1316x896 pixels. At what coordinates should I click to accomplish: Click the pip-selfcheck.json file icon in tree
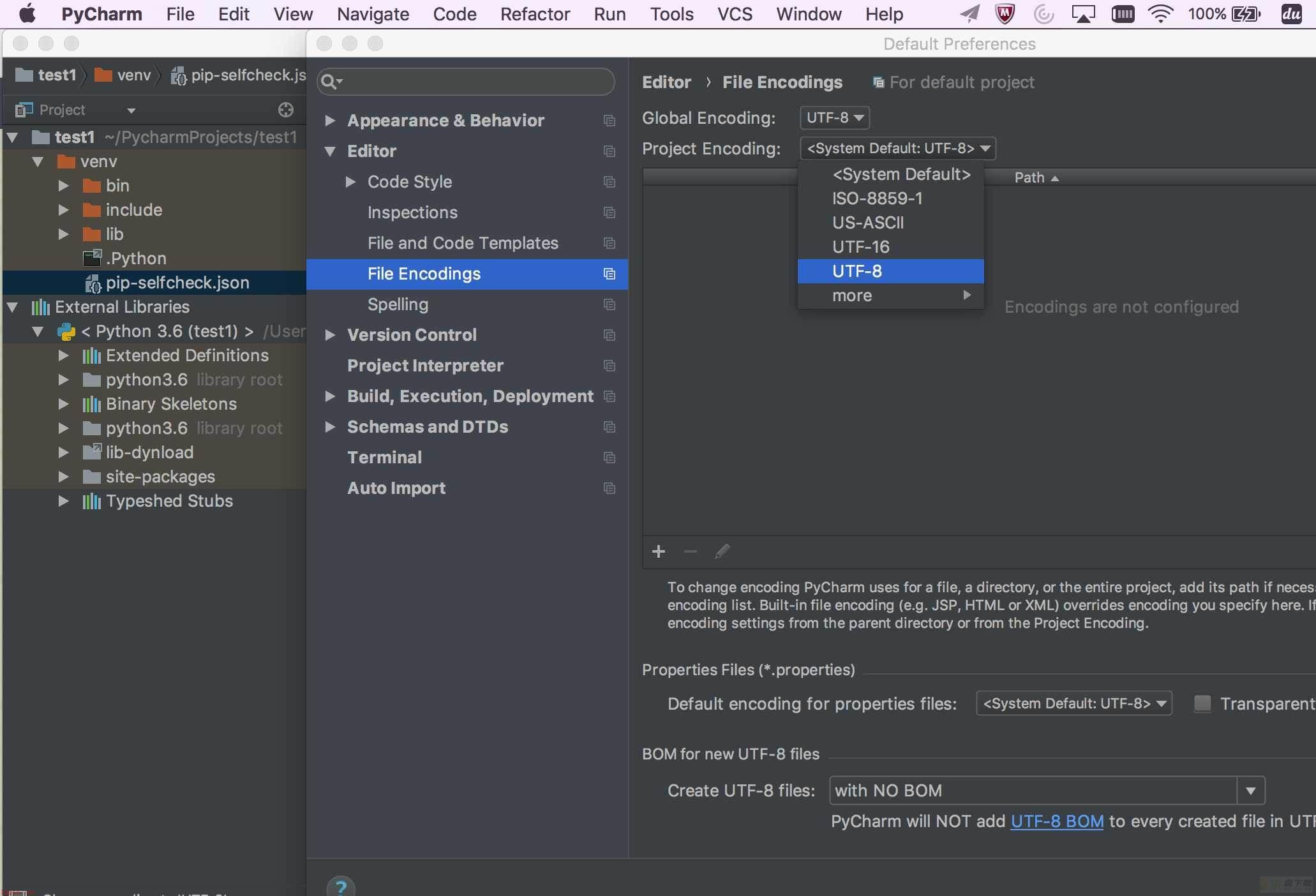[93, 283]
